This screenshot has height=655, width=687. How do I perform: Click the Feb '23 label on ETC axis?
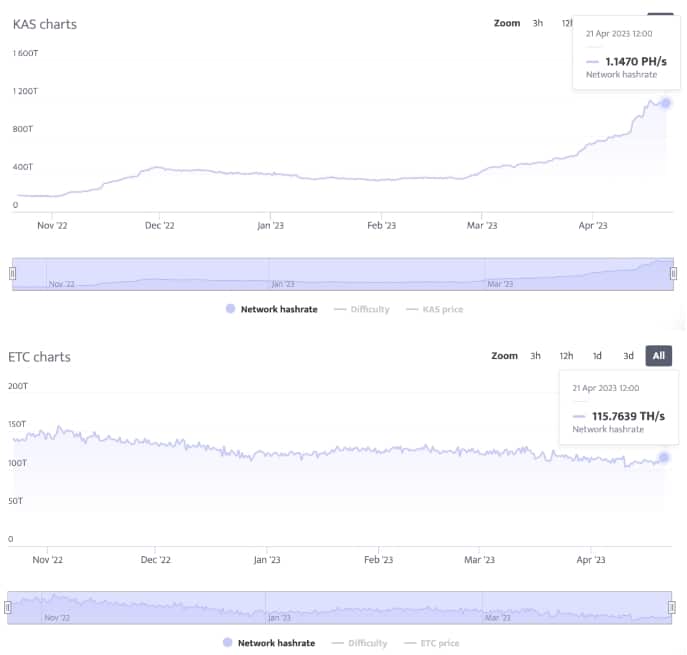(379, 559)
